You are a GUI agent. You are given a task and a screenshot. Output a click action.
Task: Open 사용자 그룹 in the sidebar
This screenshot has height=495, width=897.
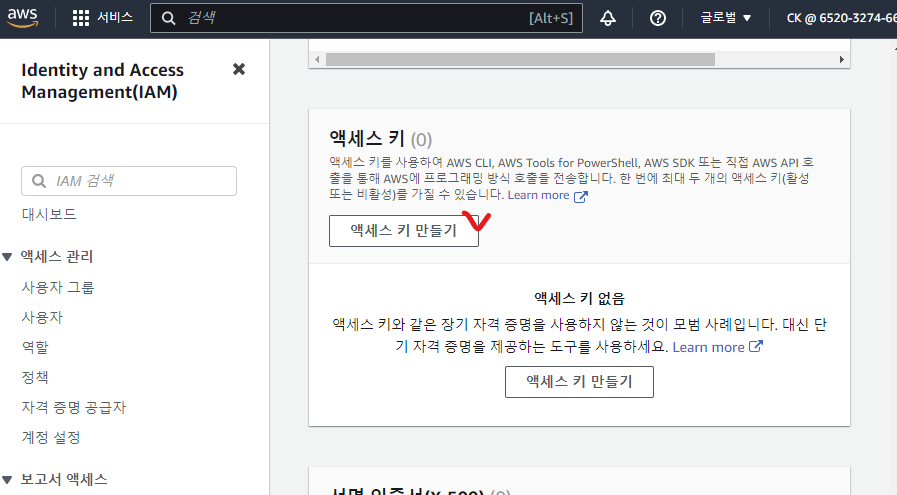coord(58,287)
